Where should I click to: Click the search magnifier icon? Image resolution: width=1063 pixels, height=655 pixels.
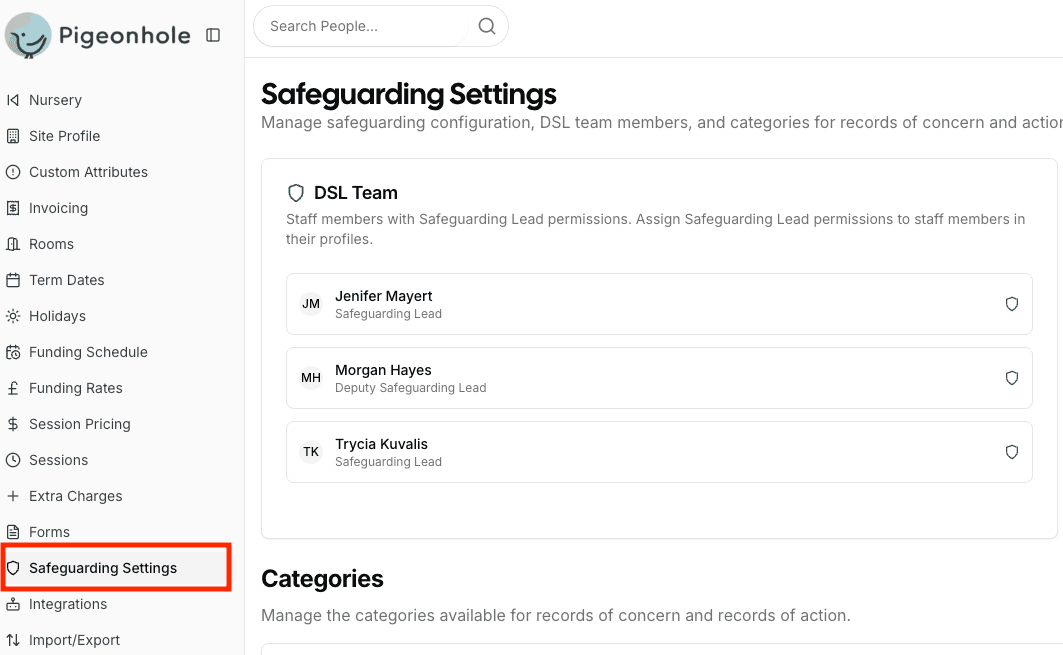click(487, 27)
